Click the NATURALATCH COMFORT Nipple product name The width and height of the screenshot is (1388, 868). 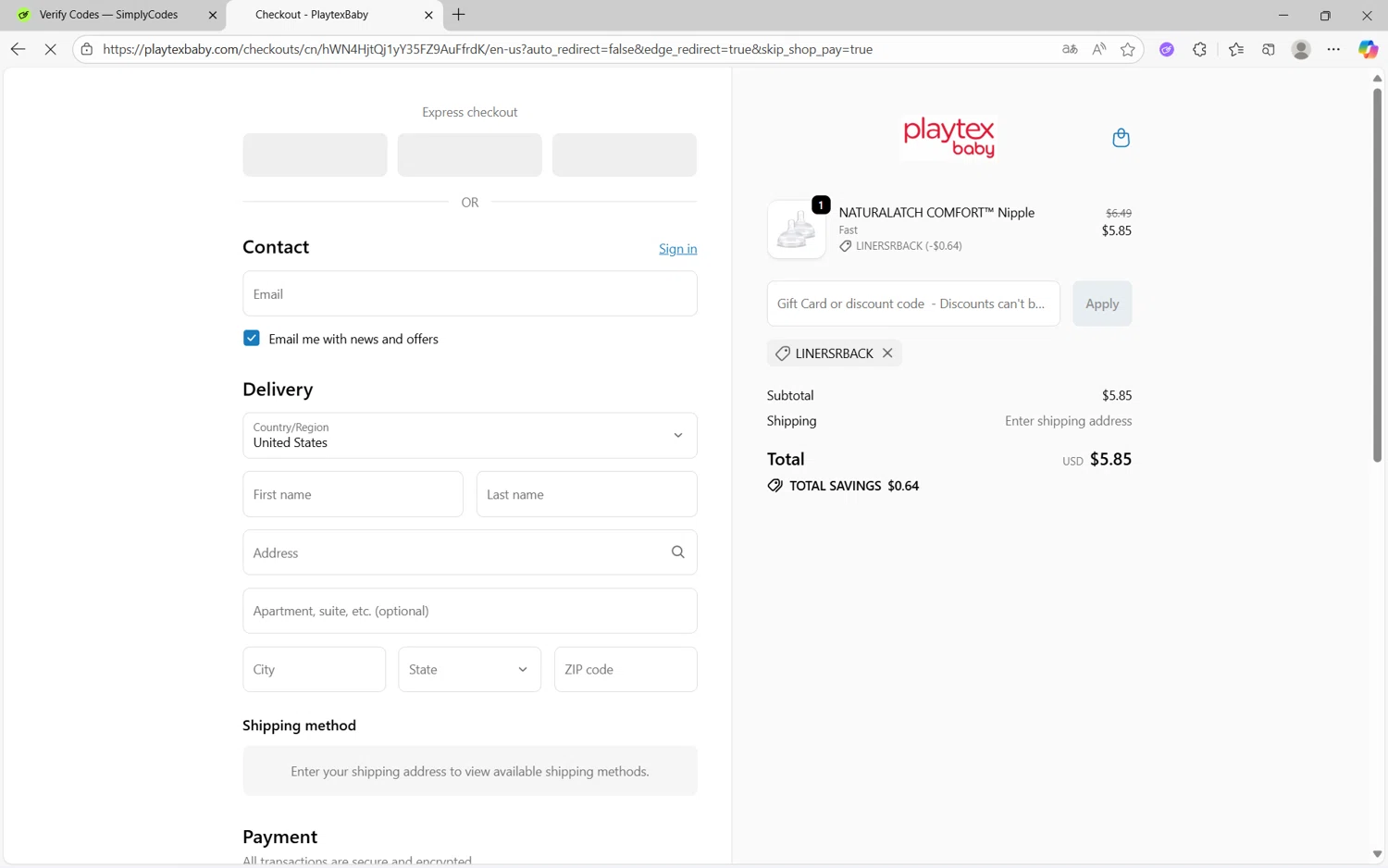click(x=936, y=212)
